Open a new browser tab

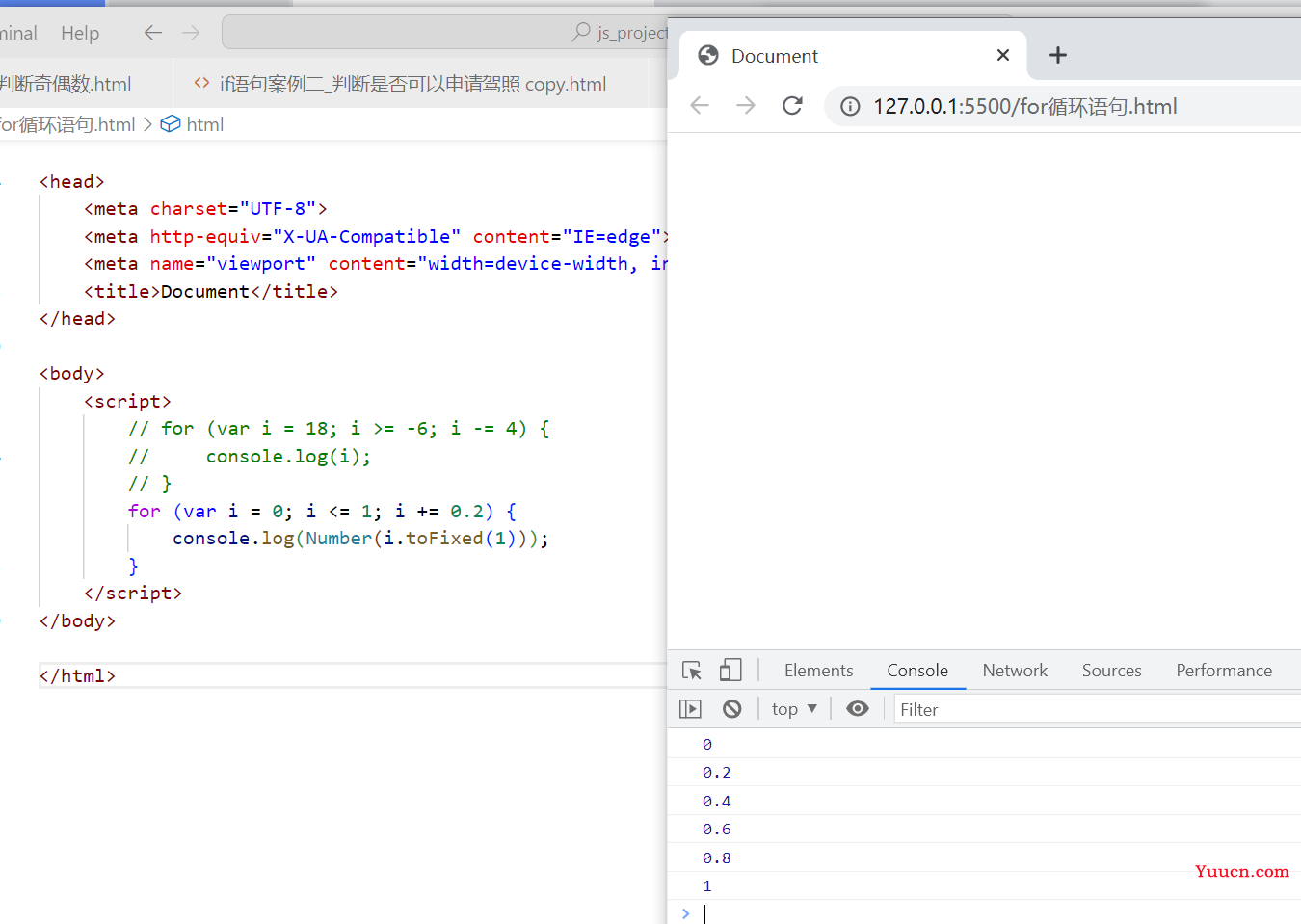(x=1057, y=55)
